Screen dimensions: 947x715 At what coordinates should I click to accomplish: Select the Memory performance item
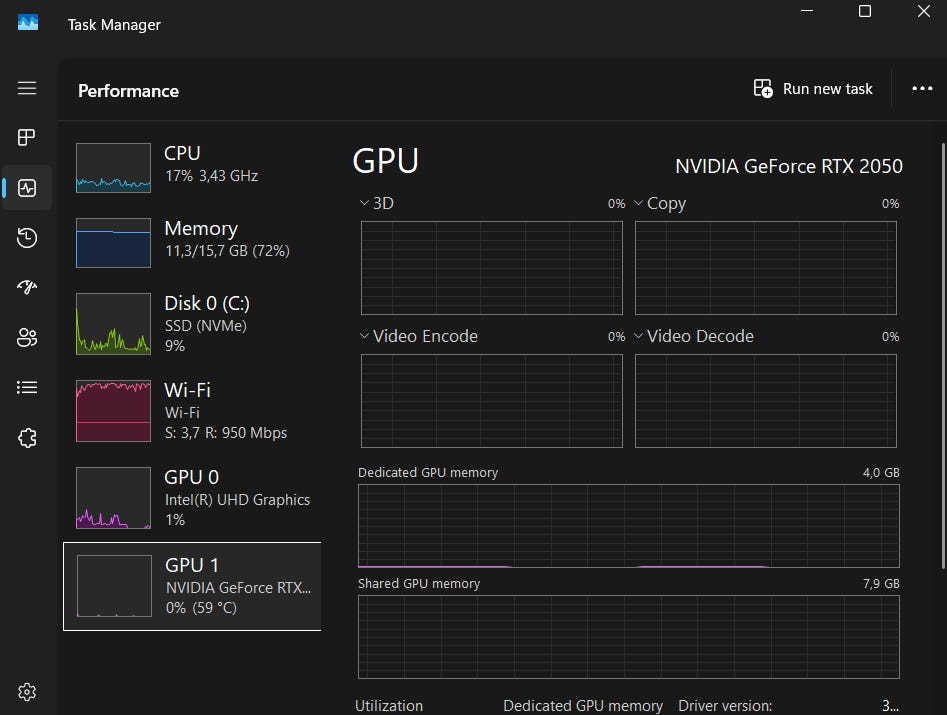pos(192,242)
